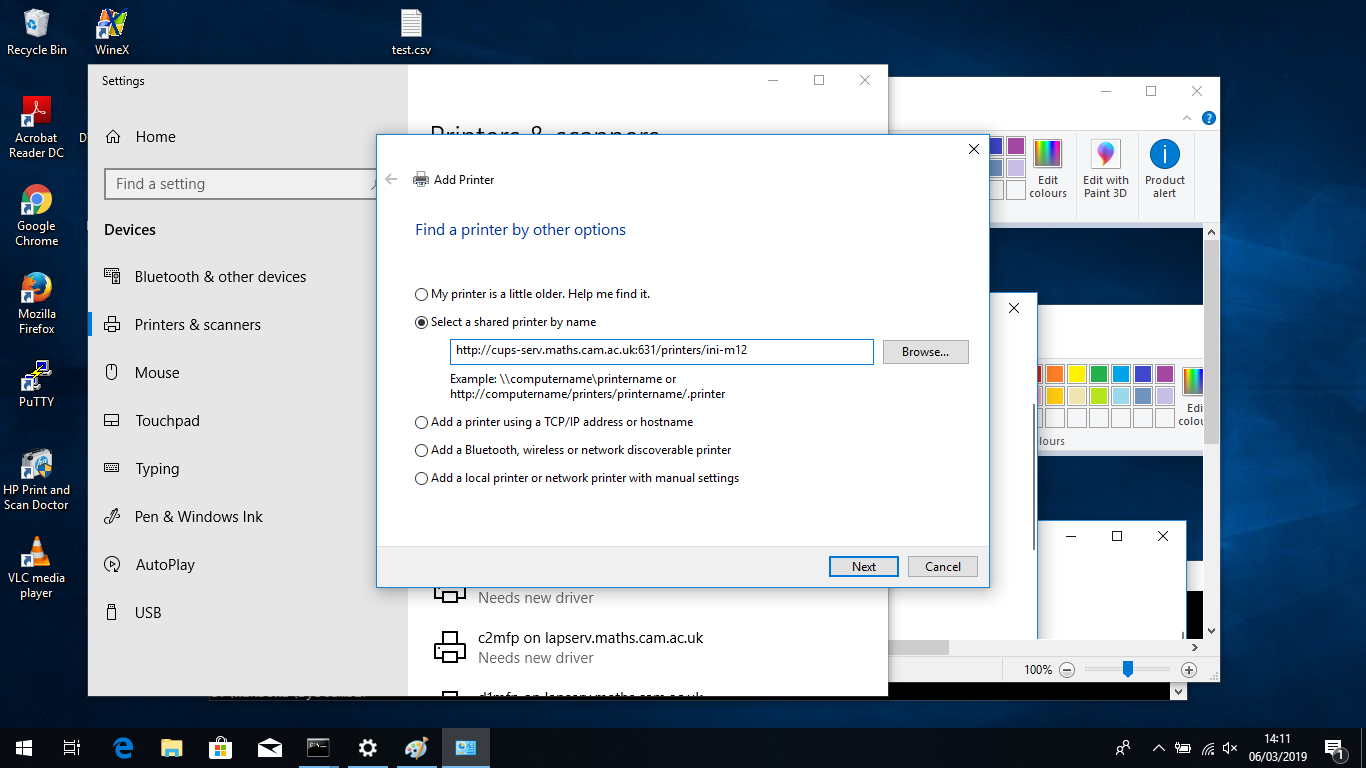Select 'My printer is a little older' option
The image size is (1366, 768).
pos(421,295)
